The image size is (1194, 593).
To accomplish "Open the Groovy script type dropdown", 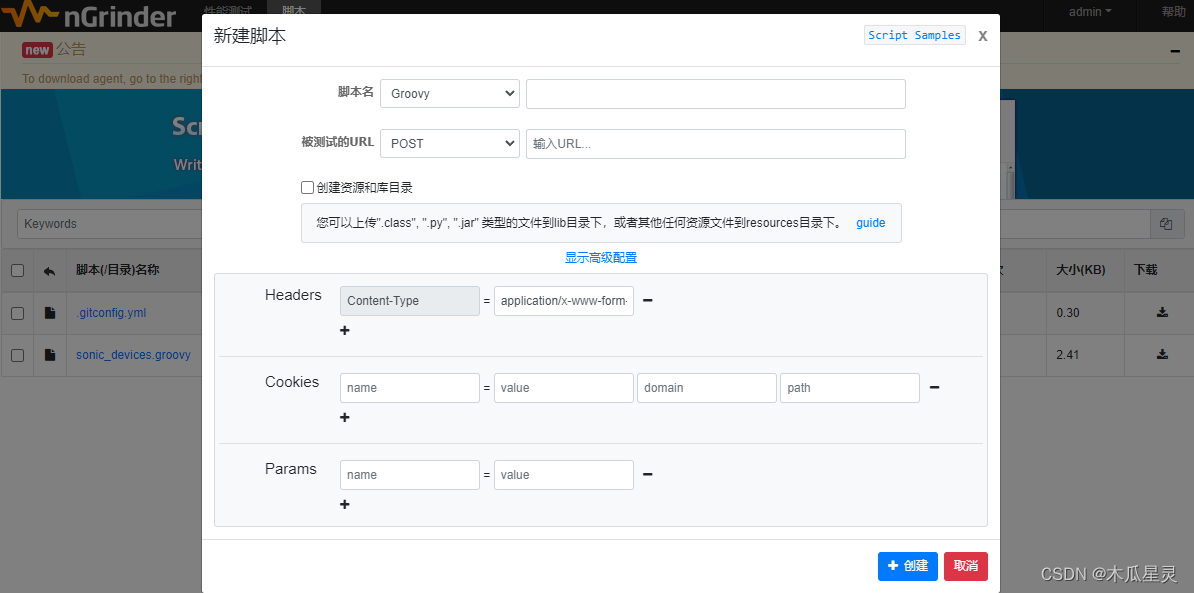I will point(449,93).
